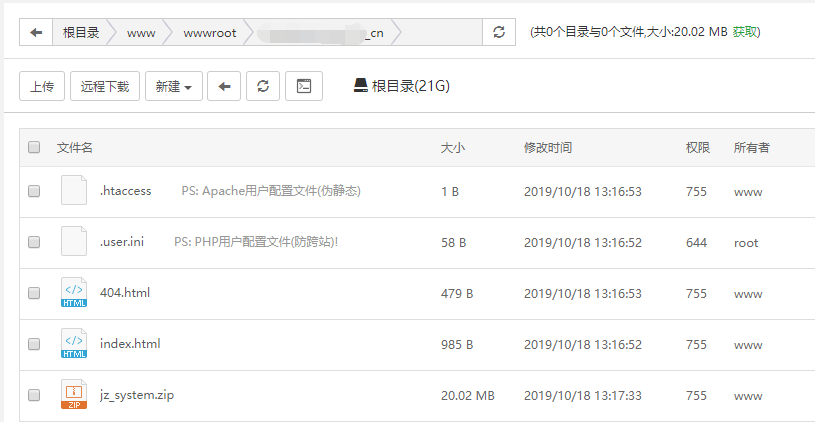Sort by 修改时间 column header

pos(548,148)
